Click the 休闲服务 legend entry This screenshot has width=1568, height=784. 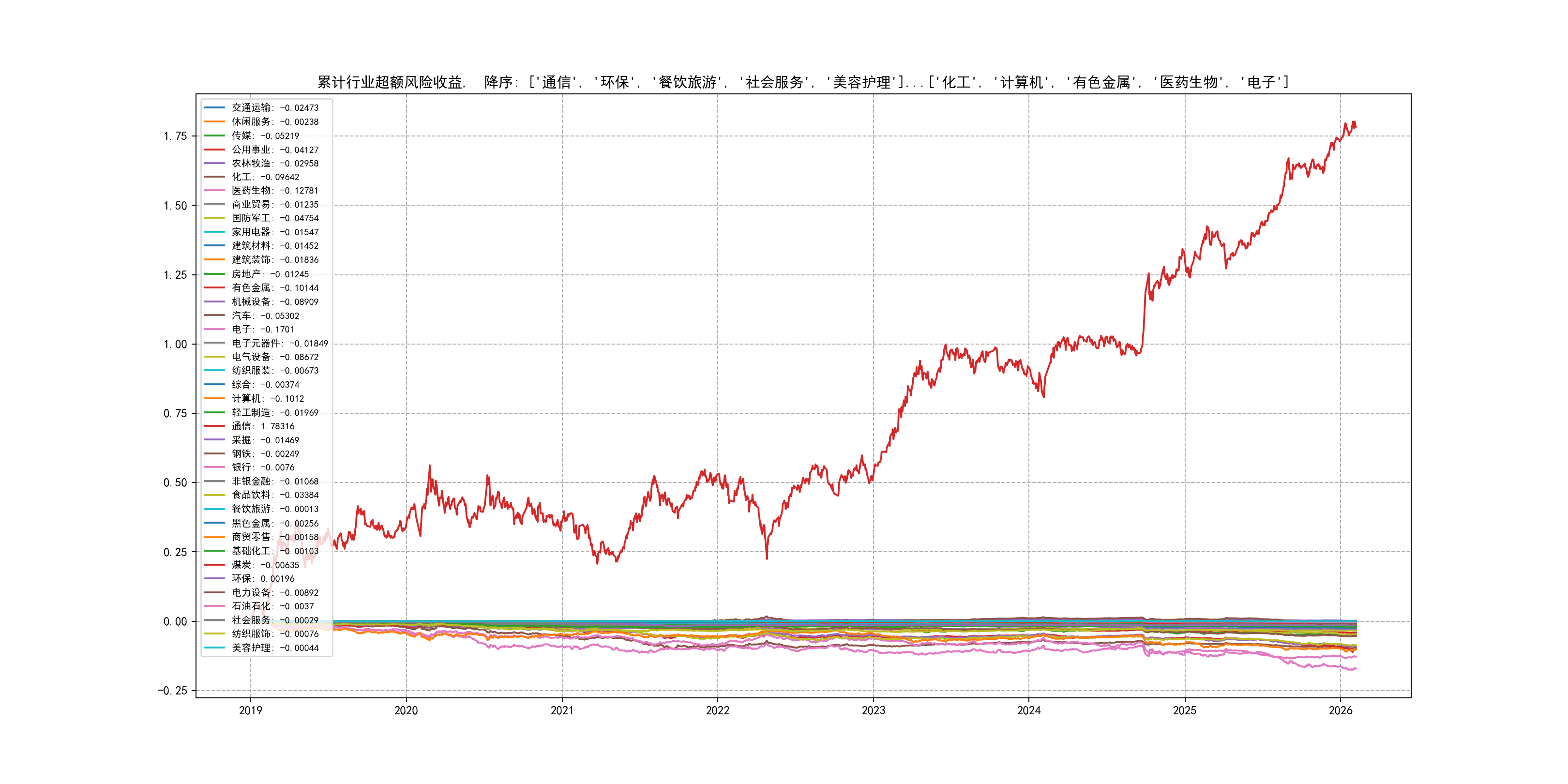tap(274, 122)
